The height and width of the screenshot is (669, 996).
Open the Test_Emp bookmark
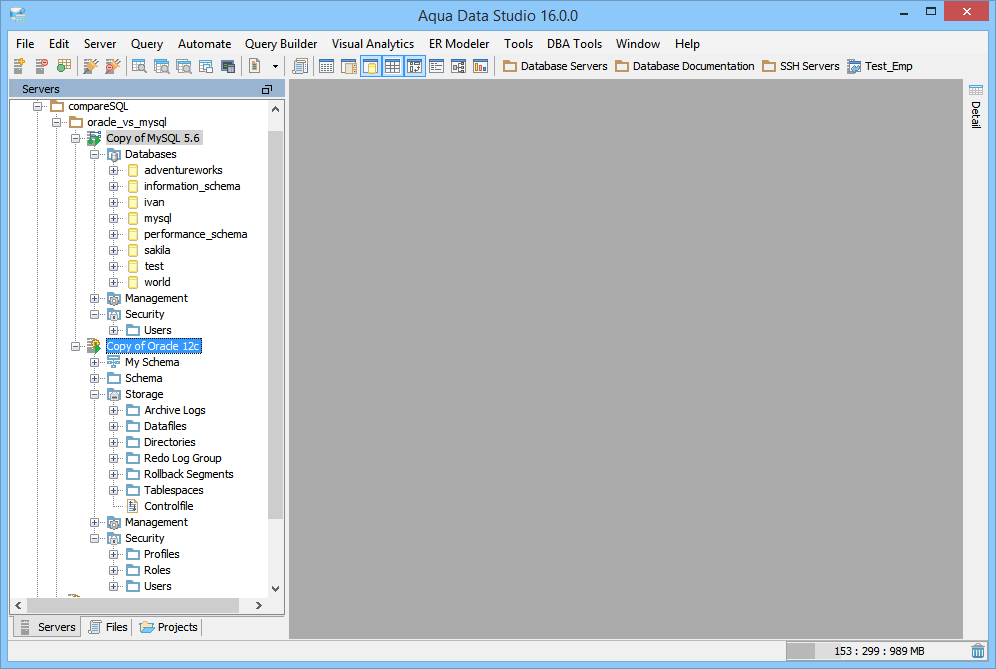pos(880,66)
